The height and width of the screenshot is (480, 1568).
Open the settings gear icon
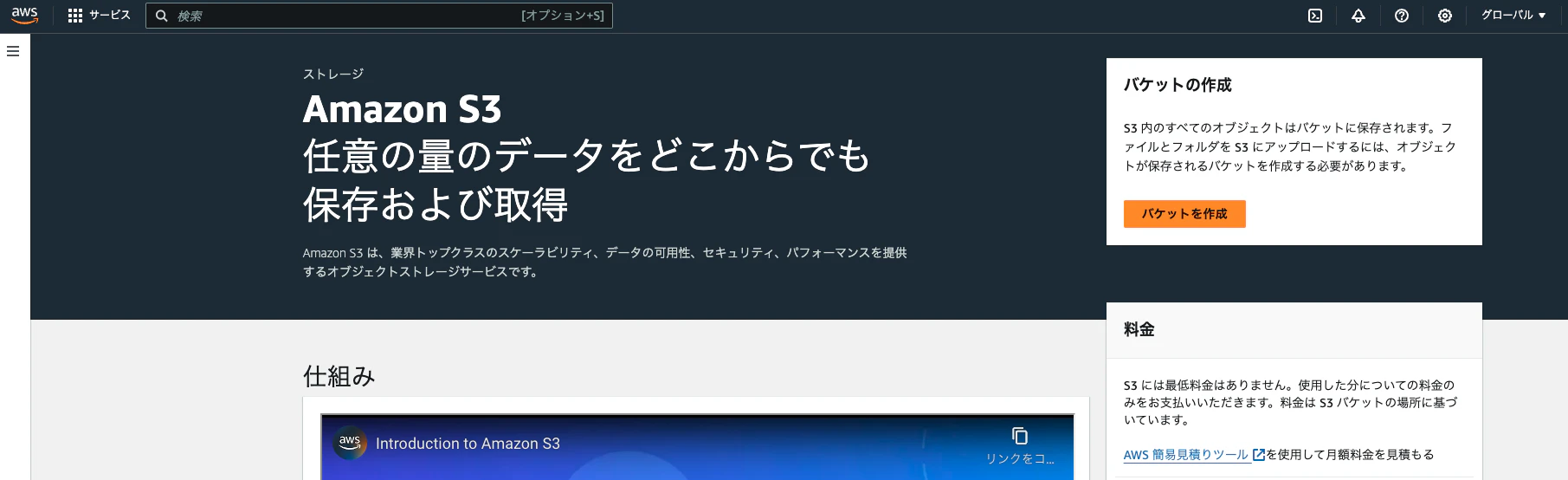pyautogui.click(x=1445, y=16)
